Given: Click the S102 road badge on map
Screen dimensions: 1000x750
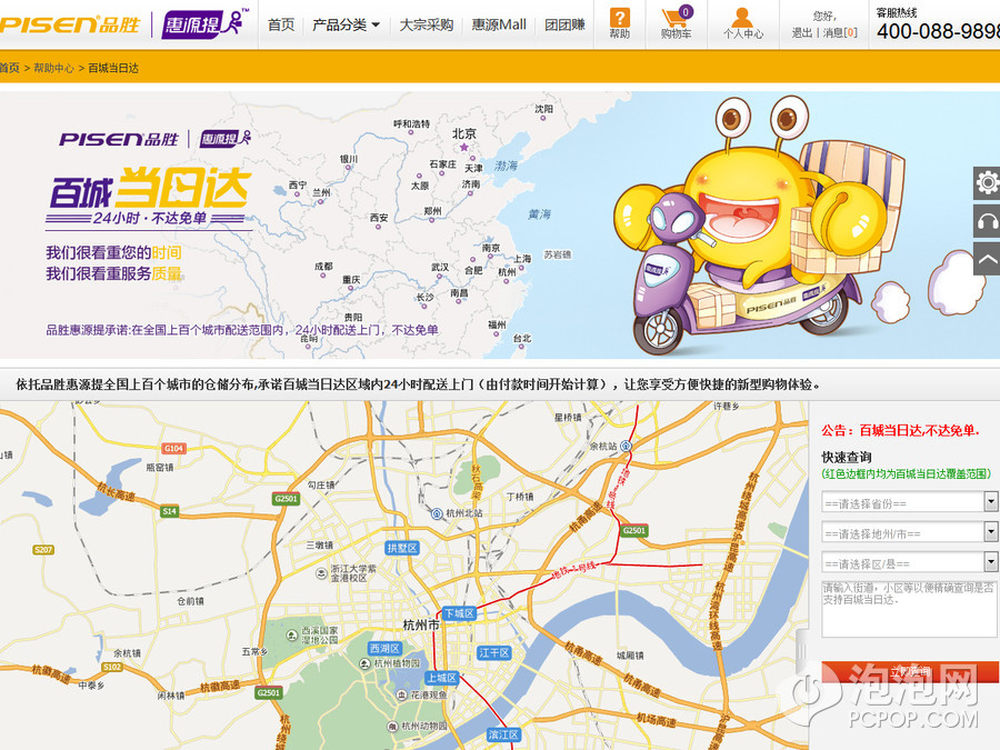Looking at the screenshot, I should coord(112,667).
